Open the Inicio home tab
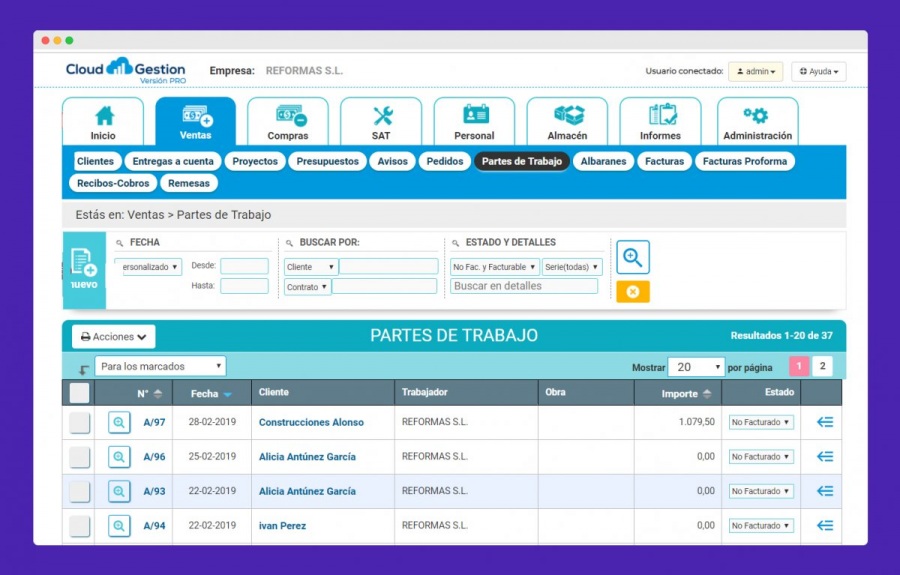This screenshot has height=575, width=900. [103, 122]
